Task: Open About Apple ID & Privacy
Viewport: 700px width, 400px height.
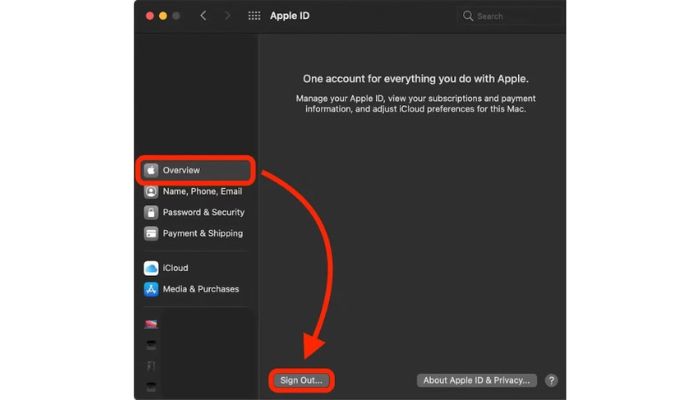Action: point(476,380)
